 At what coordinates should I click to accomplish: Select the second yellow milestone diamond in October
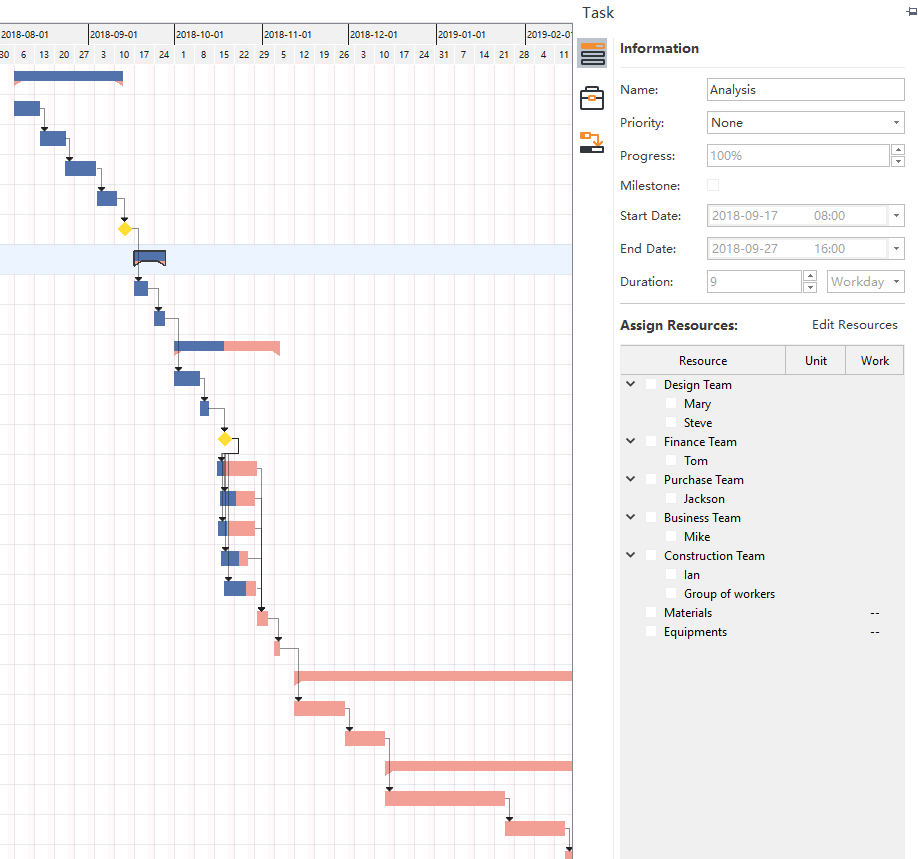point(225,439)
